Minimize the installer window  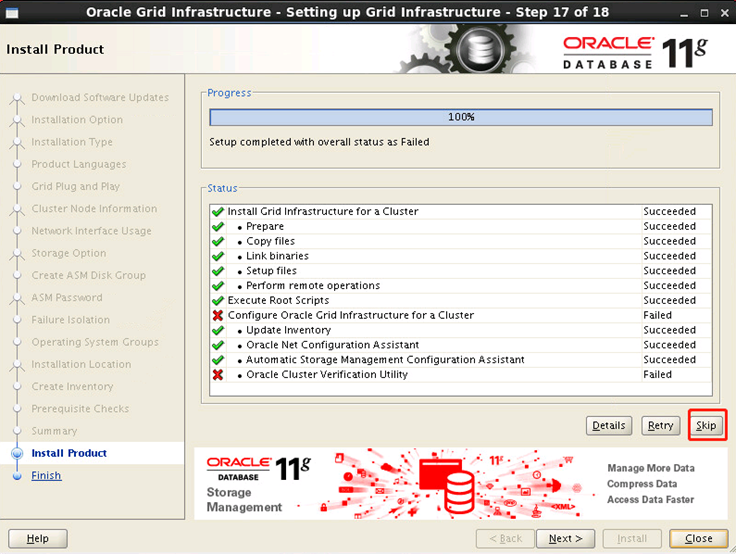click(x=684, y=13)
